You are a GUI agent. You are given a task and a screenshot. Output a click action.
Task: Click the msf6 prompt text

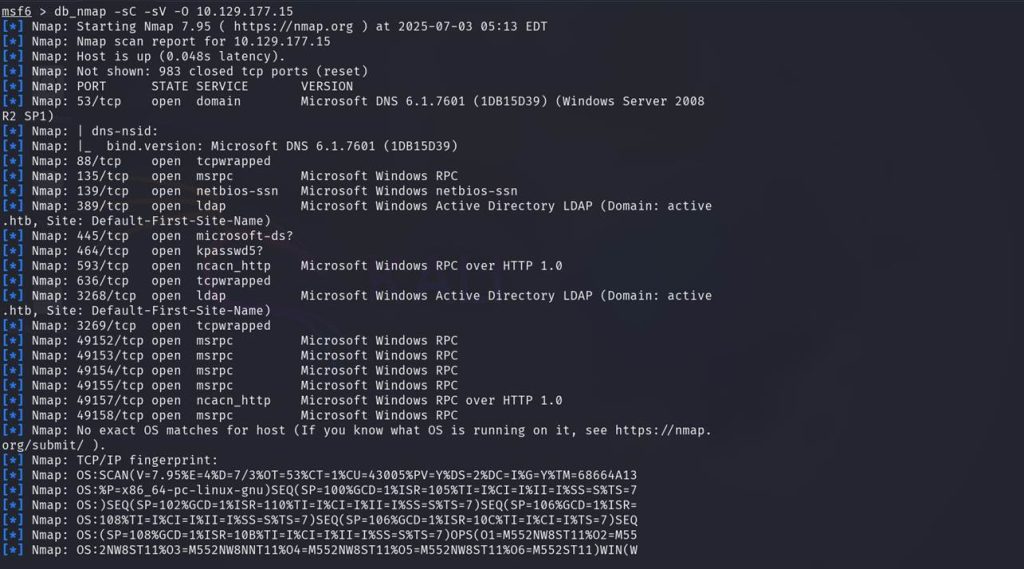pos(16,12)
